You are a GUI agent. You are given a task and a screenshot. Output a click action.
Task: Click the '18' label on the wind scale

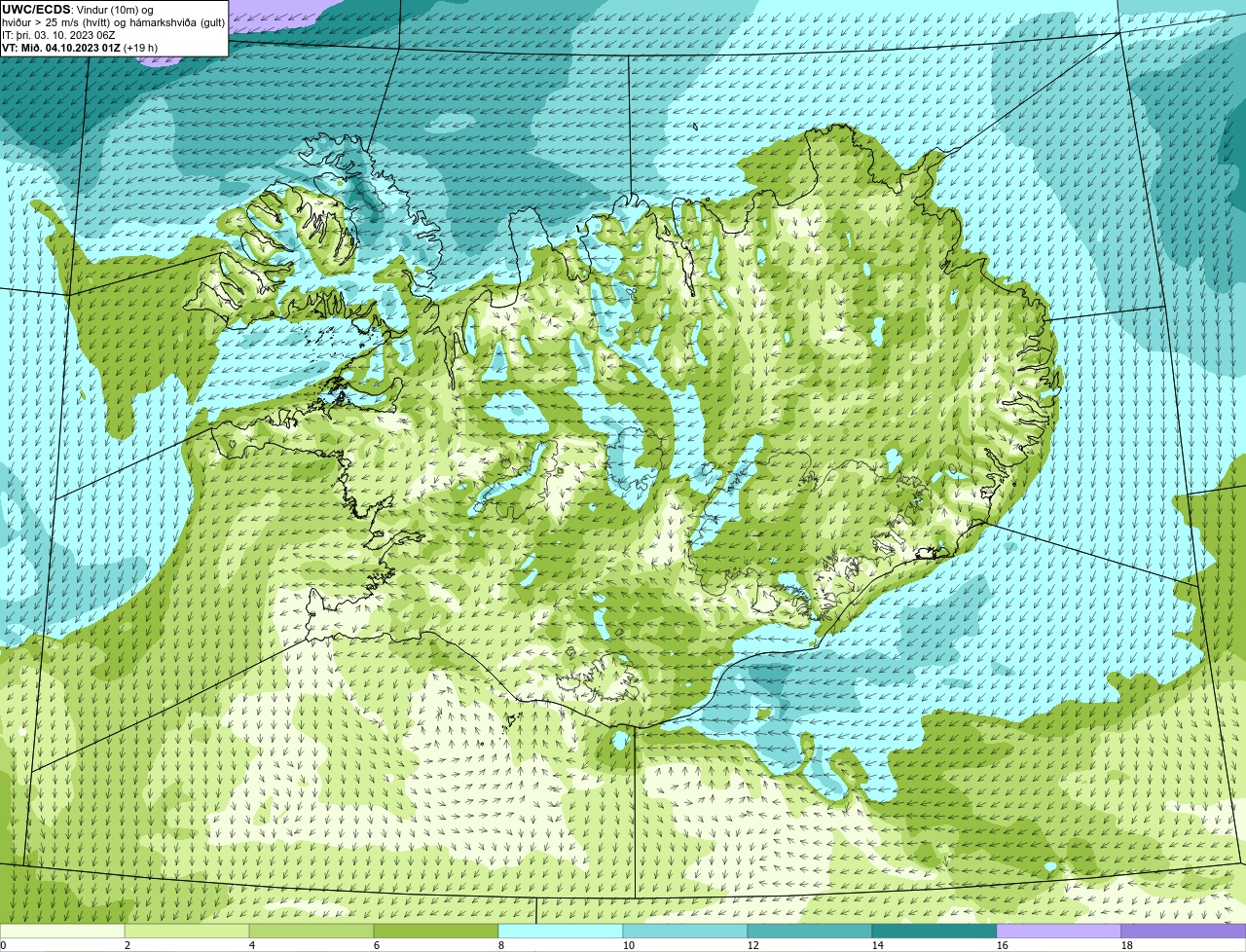1127,945
